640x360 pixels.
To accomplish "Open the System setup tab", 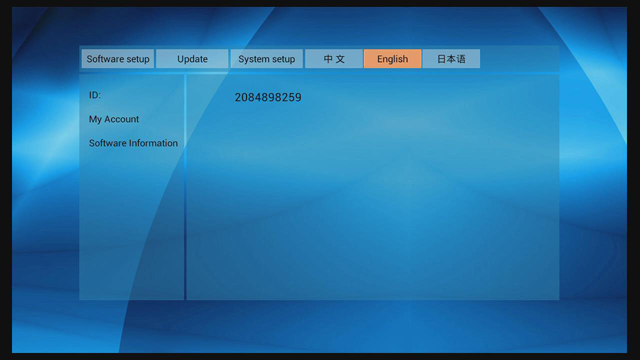I will pos(267,59).
